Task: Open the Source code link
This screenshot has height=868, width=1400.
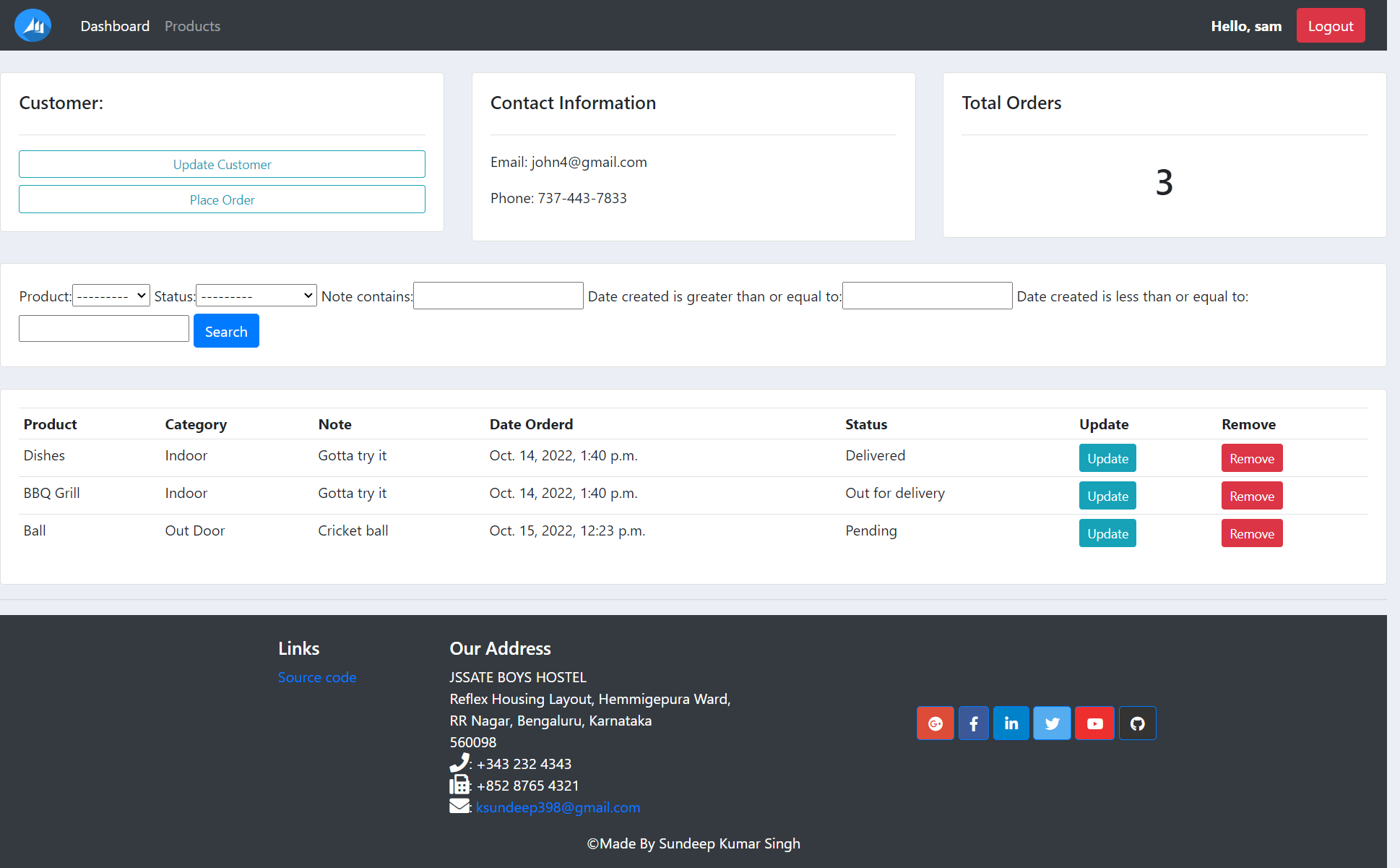Action: (317, 677)
